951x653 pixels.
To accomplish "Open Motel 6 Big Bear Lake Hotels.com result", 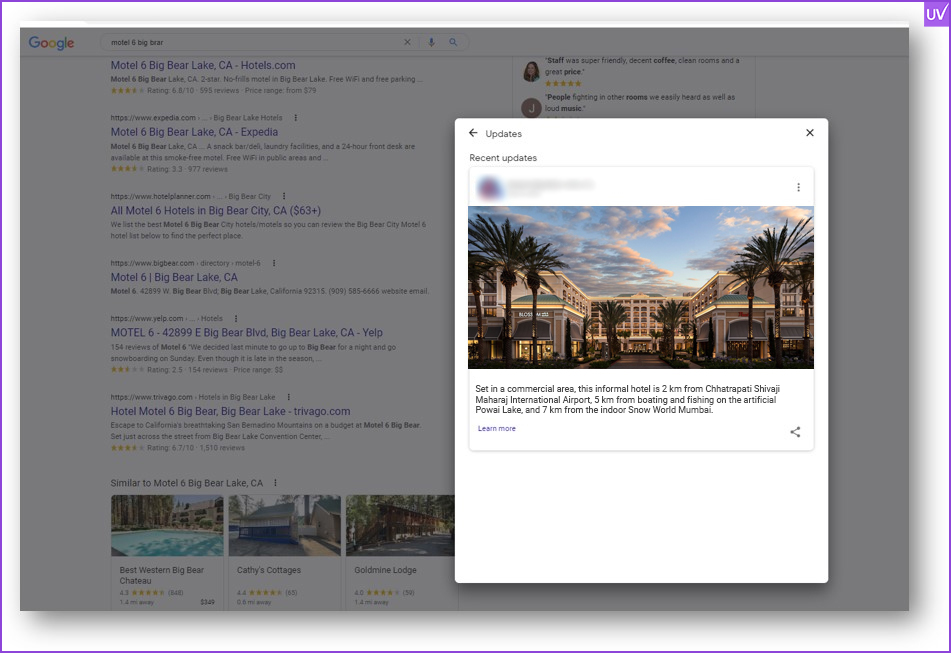I will (x=203, y=65).
